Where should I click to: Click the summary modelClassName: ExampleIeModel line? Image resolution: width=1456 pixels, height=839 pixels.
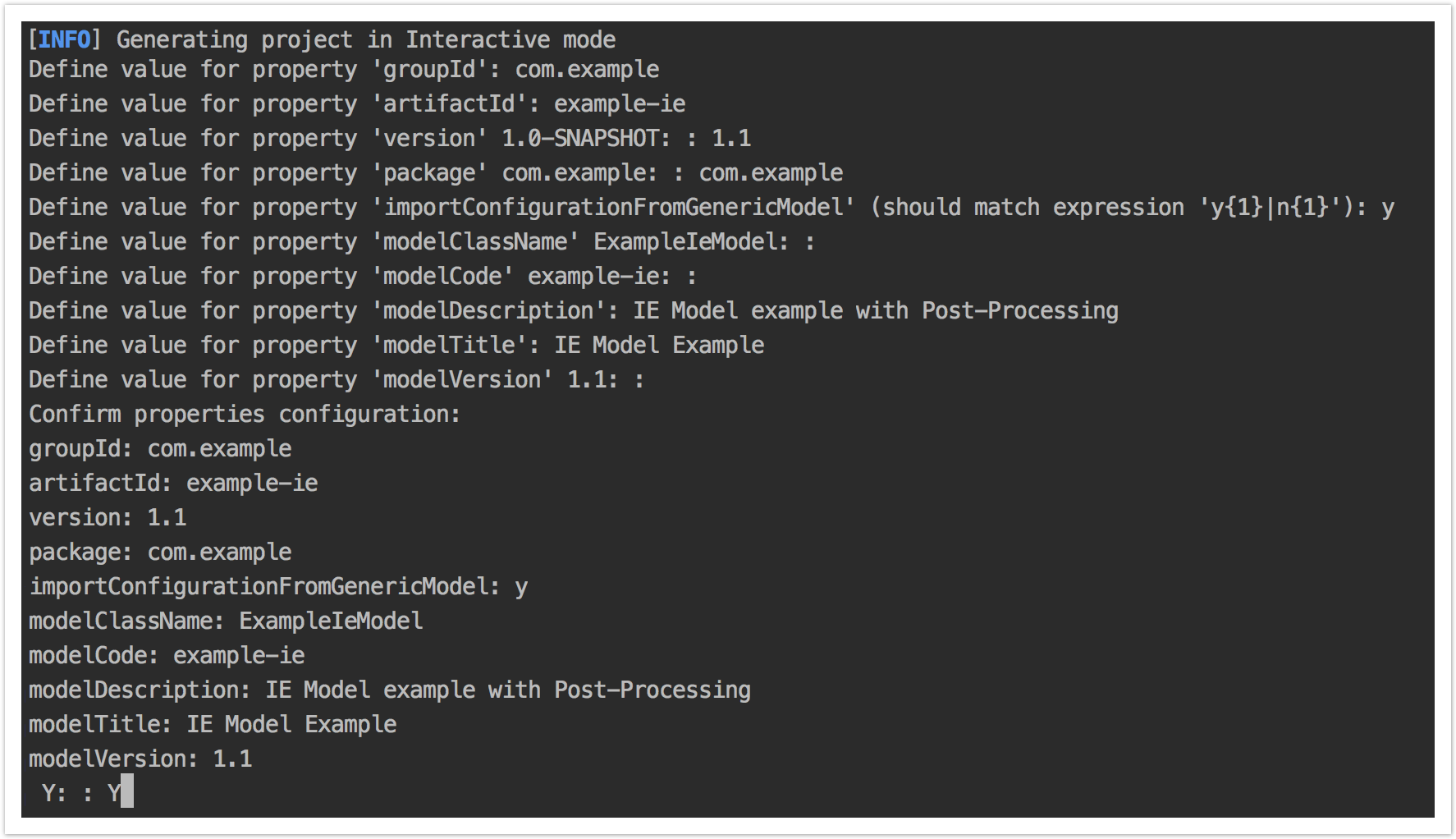(226, 621)
